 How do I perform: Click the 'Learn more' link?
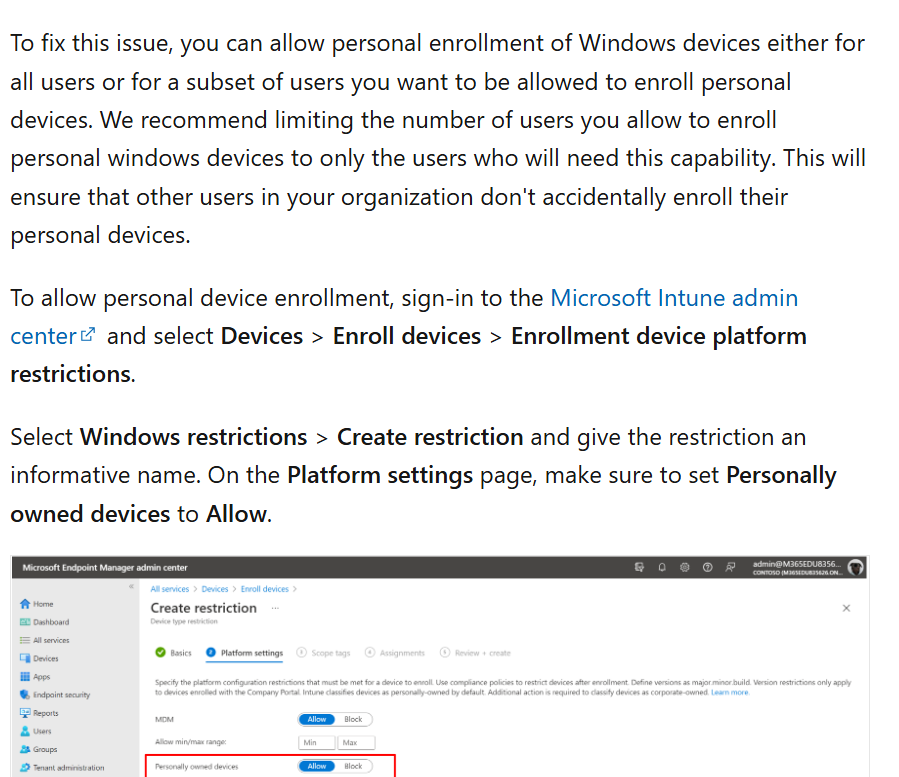click(730, 692)
